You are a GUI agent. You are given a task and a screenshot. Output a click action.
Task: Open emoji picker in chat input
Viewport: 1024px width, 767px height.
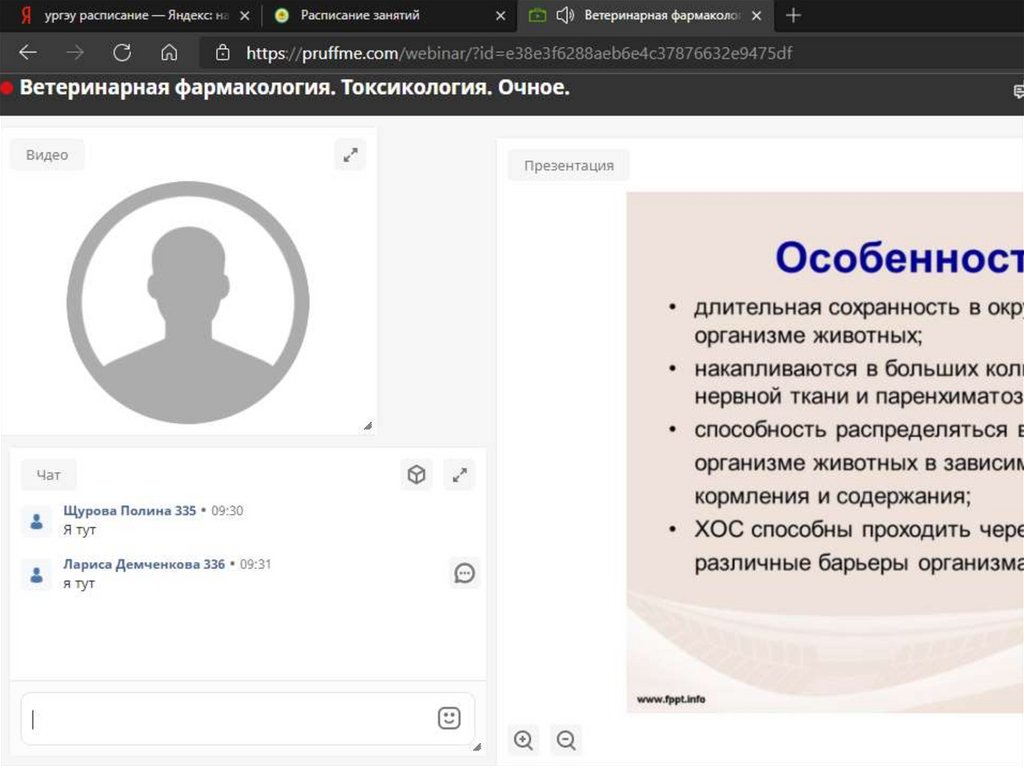point(449,718)
